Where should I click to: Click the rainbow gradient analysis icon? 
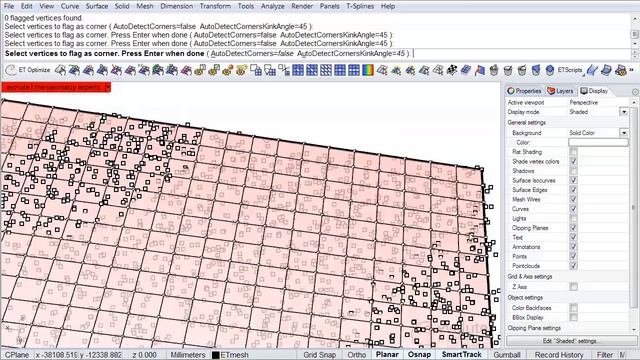368,70
